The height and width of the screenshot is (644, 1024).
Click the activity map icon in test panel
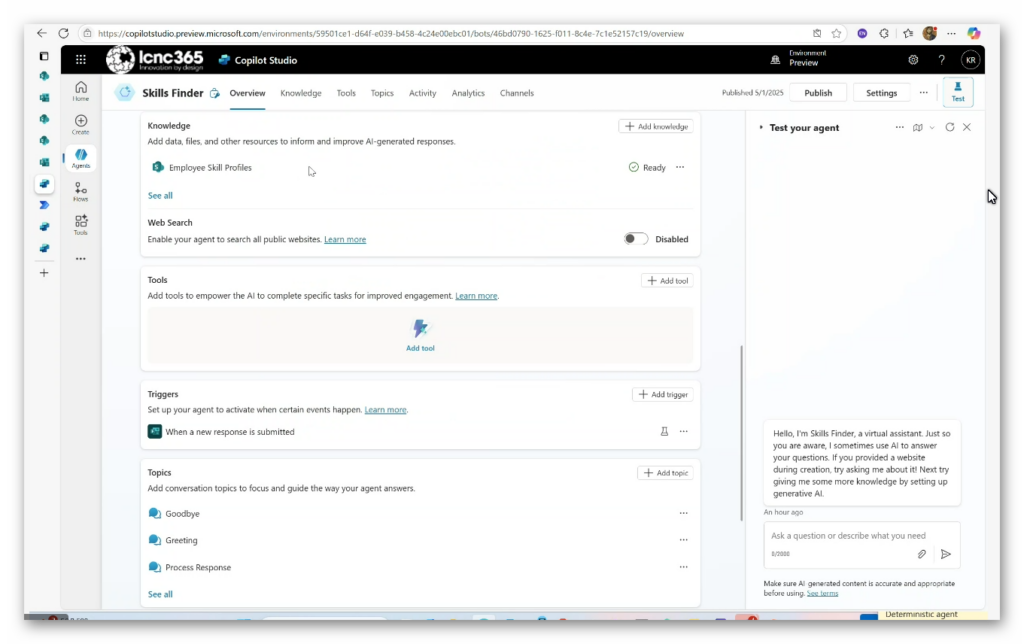pyautogui.click(x=918, y=127)
